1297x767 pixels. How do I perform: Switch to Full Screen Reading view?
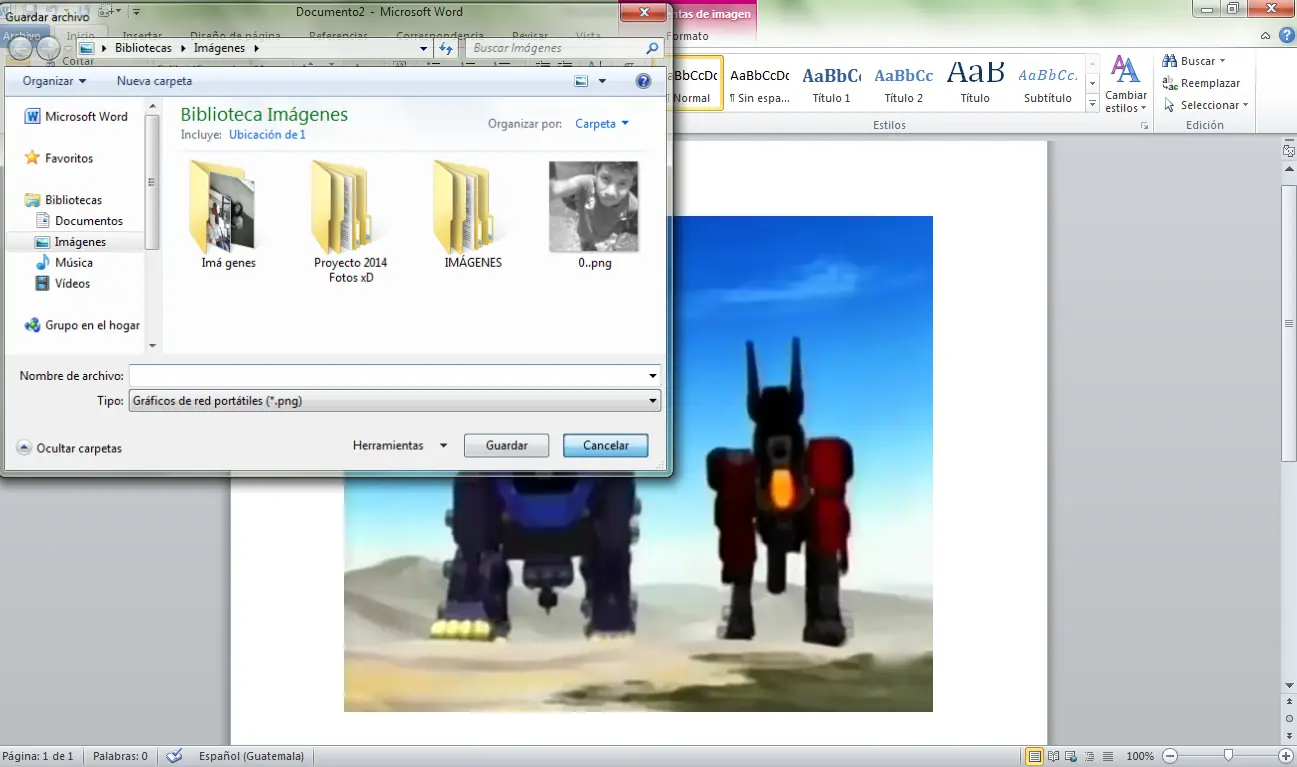(x=1053, y=756)
